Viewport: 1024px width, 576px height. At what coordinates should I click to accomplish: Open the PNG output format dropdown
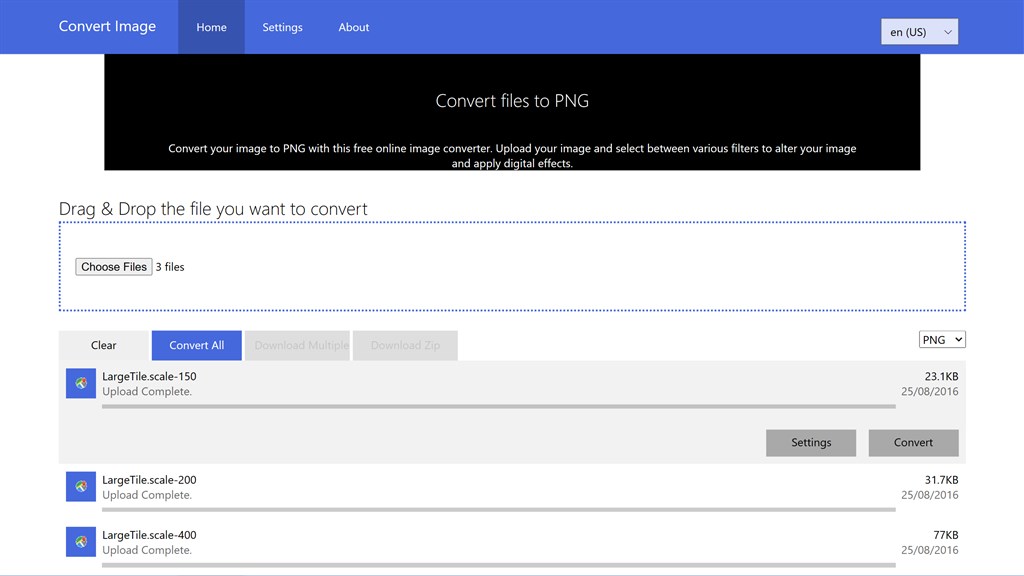pyautogui.click(x=941, y=339)
